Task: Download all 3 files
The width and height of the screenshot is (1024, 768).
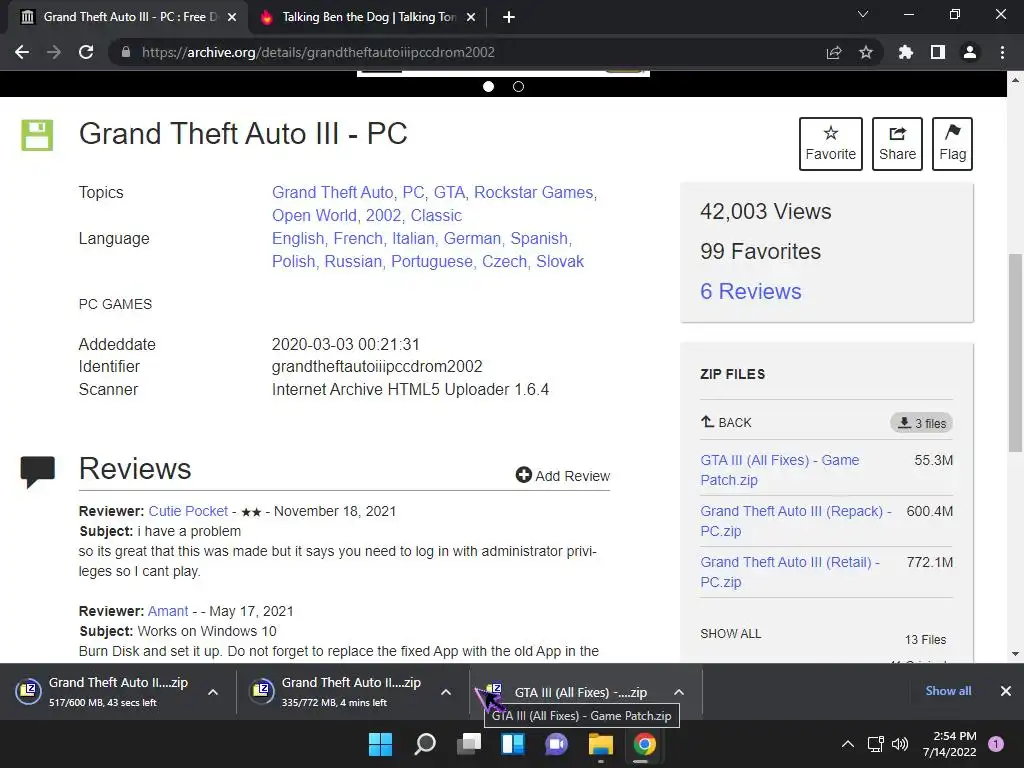Action: 921,423
